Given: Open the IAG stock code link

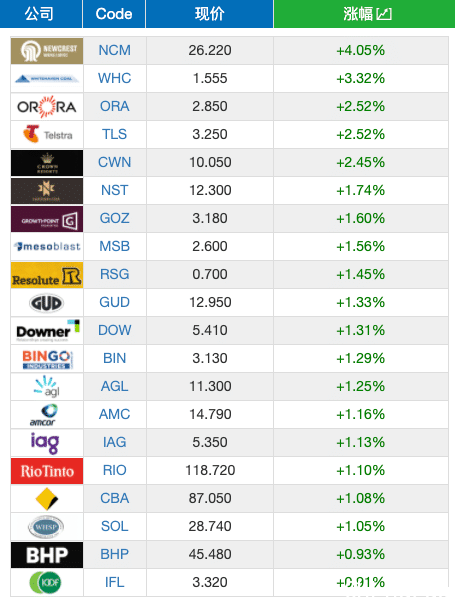Looking at the screenshot, I should tap(115, 442).
